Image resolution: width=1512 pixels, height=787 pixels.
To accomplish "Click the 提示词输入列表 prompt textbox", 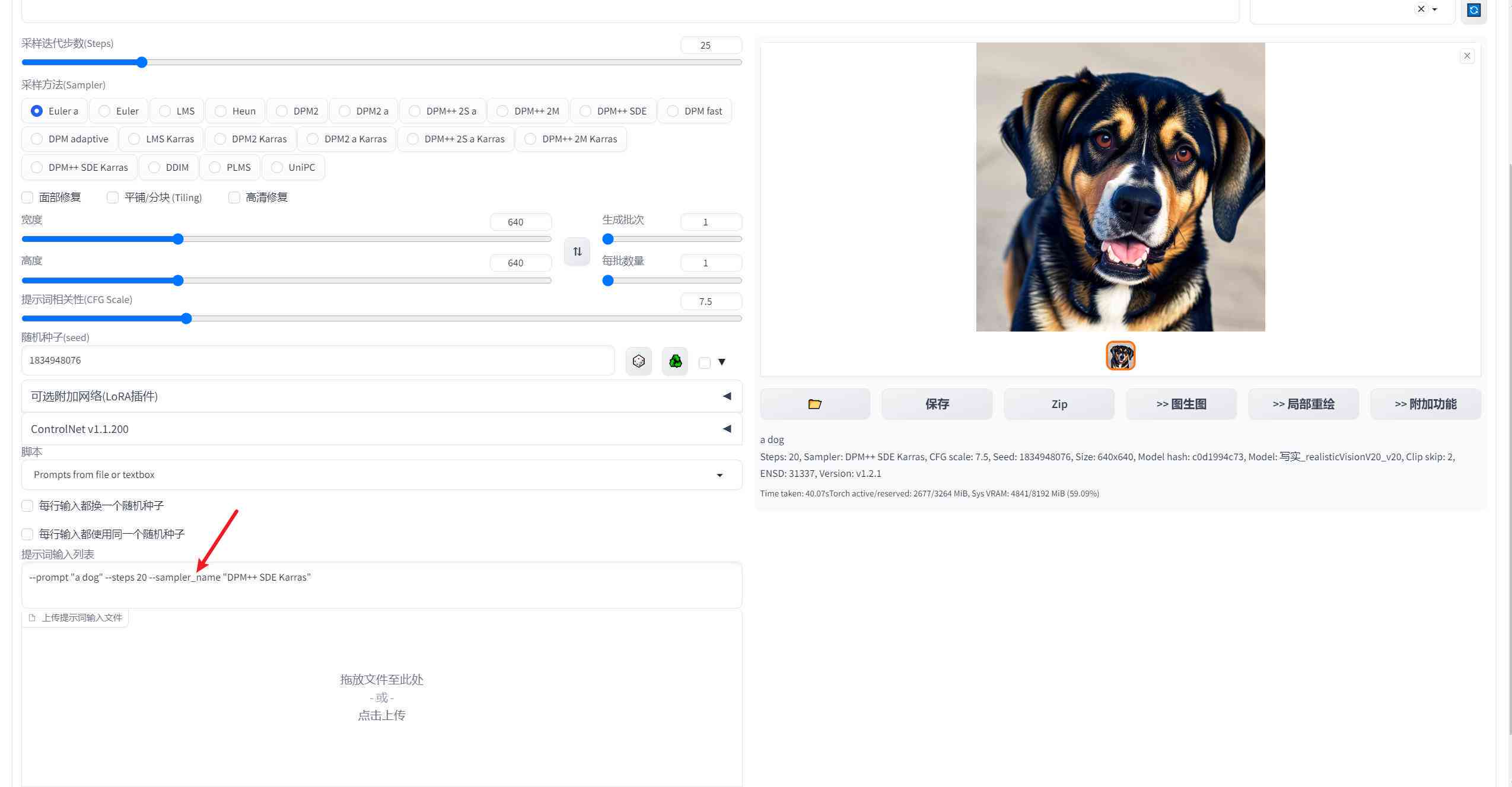I will (x=381, y=585).
